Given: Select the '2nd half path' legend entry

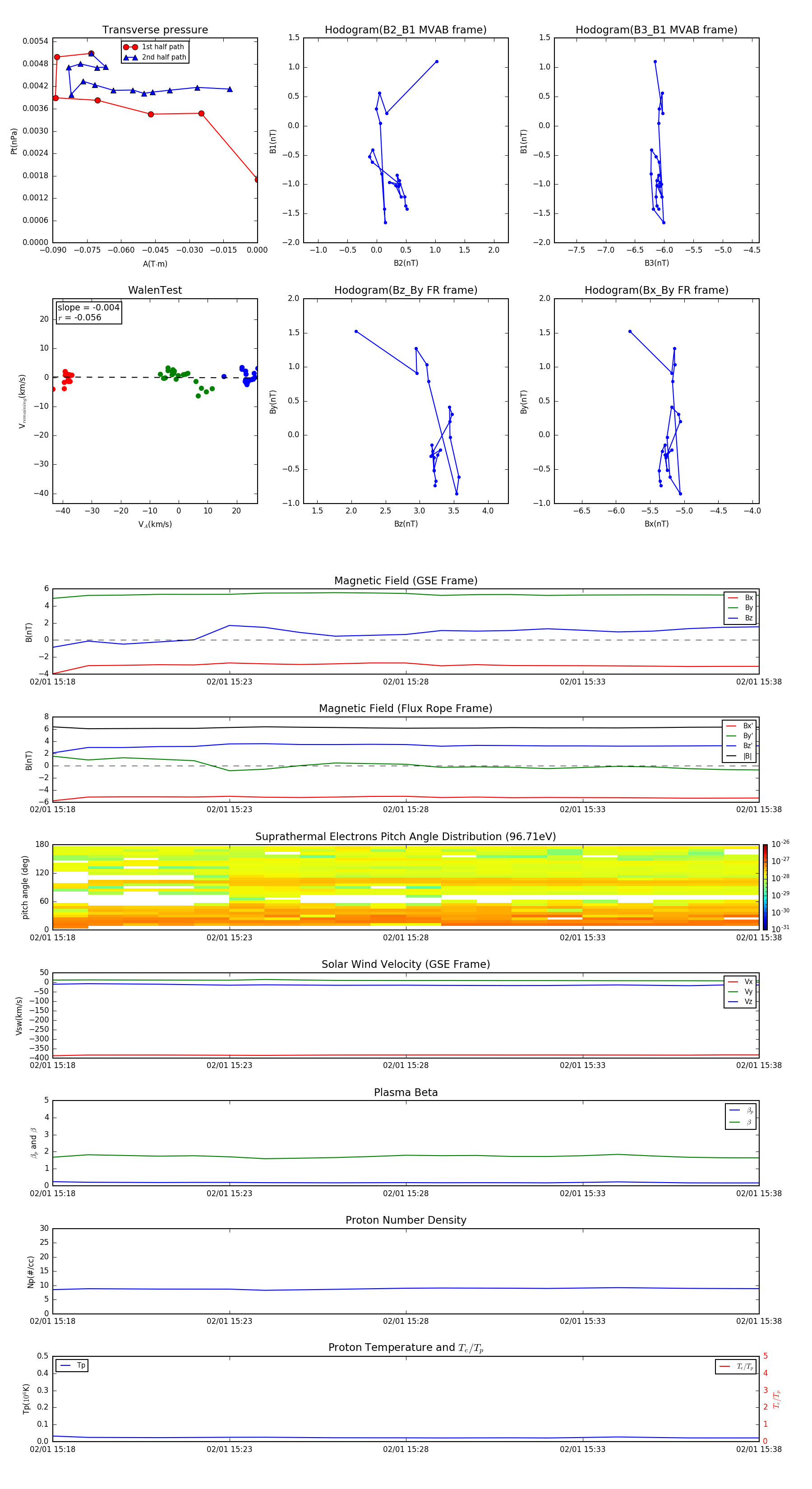Looking at the screenshot, I should click(155, 57).
